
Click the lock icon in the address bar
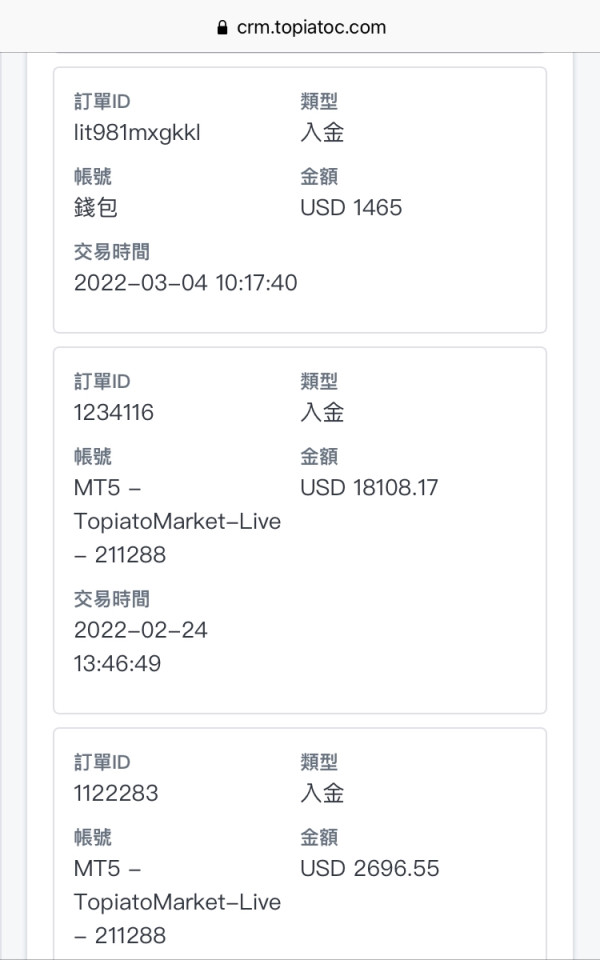click(222, 28)
